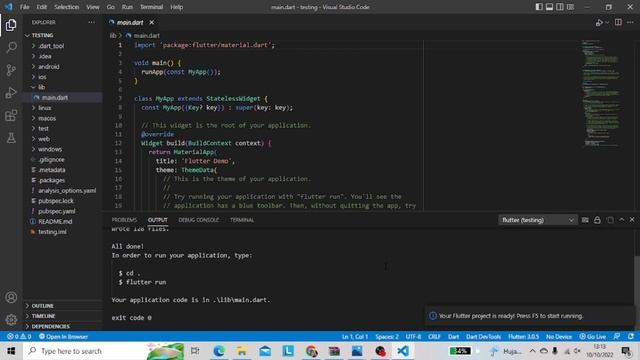The image size is (640, 360).
Task: Click Ln 1, Col 1 cursor position
Action: [355, 337]
